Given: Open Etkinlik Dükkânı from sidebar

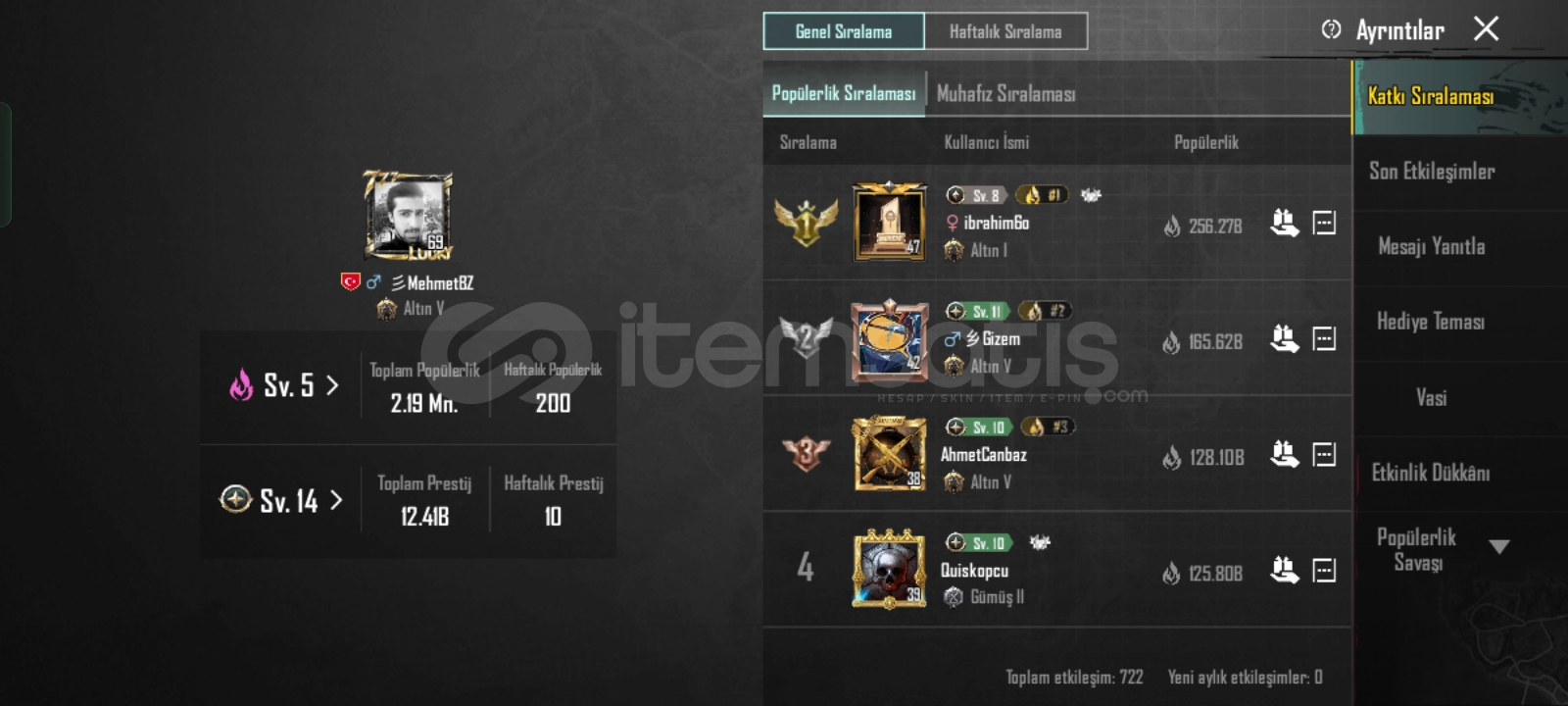Looking at the screenshot, I should coord(1431,474).
